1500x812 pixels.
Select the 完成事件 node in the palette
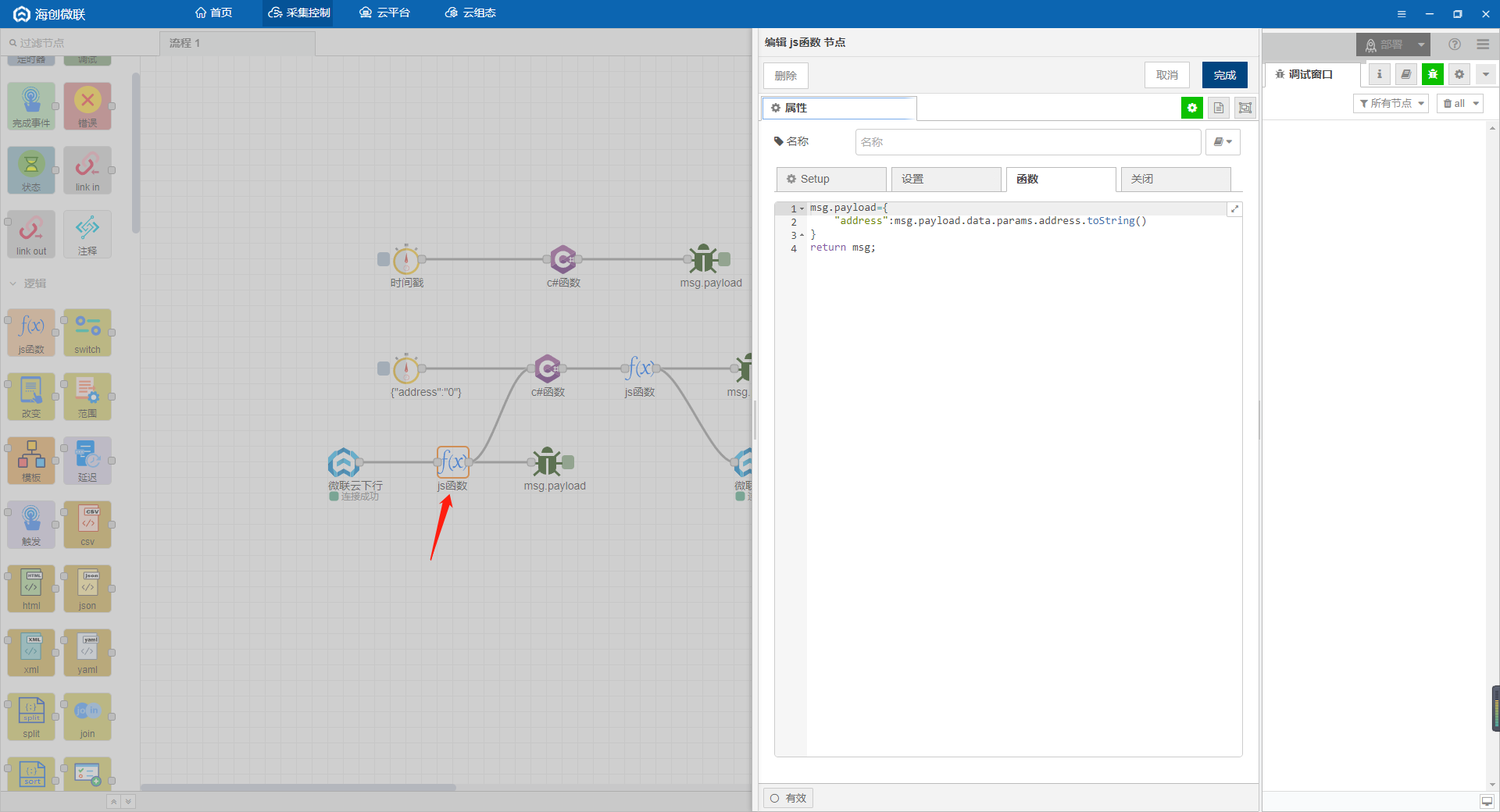pyautogui.click(x=31, y=106)
